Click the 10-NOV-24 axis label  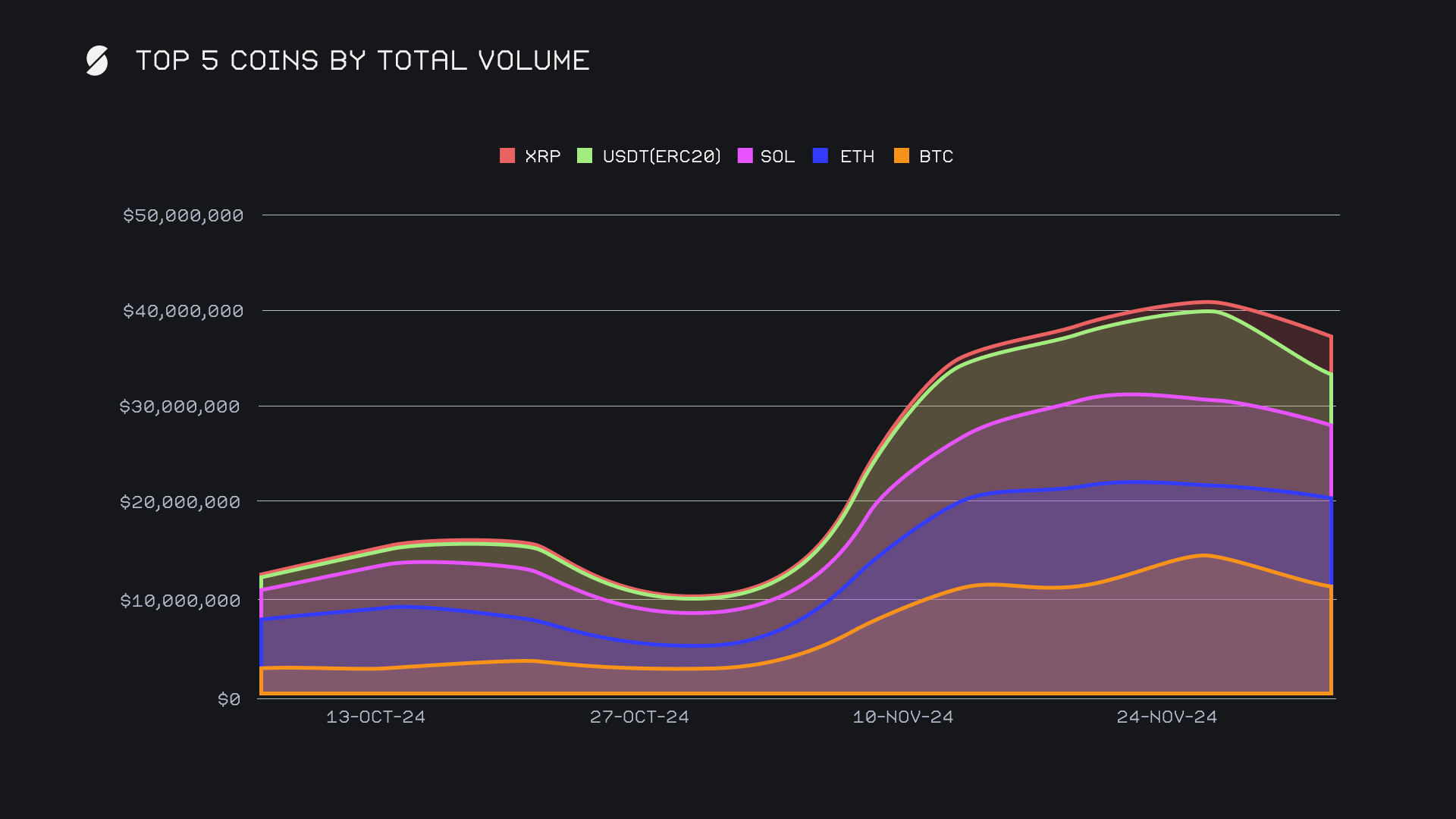[902, 717]
